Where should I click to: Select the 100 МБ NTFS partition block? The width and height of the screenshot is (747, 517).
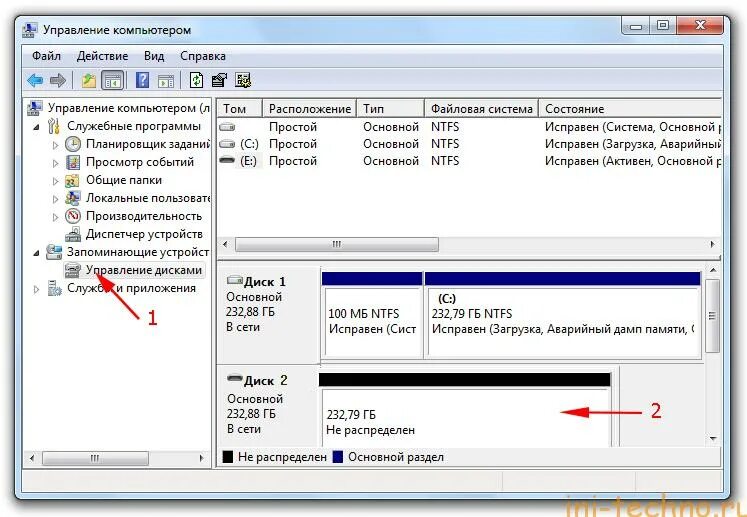(372, 315)
